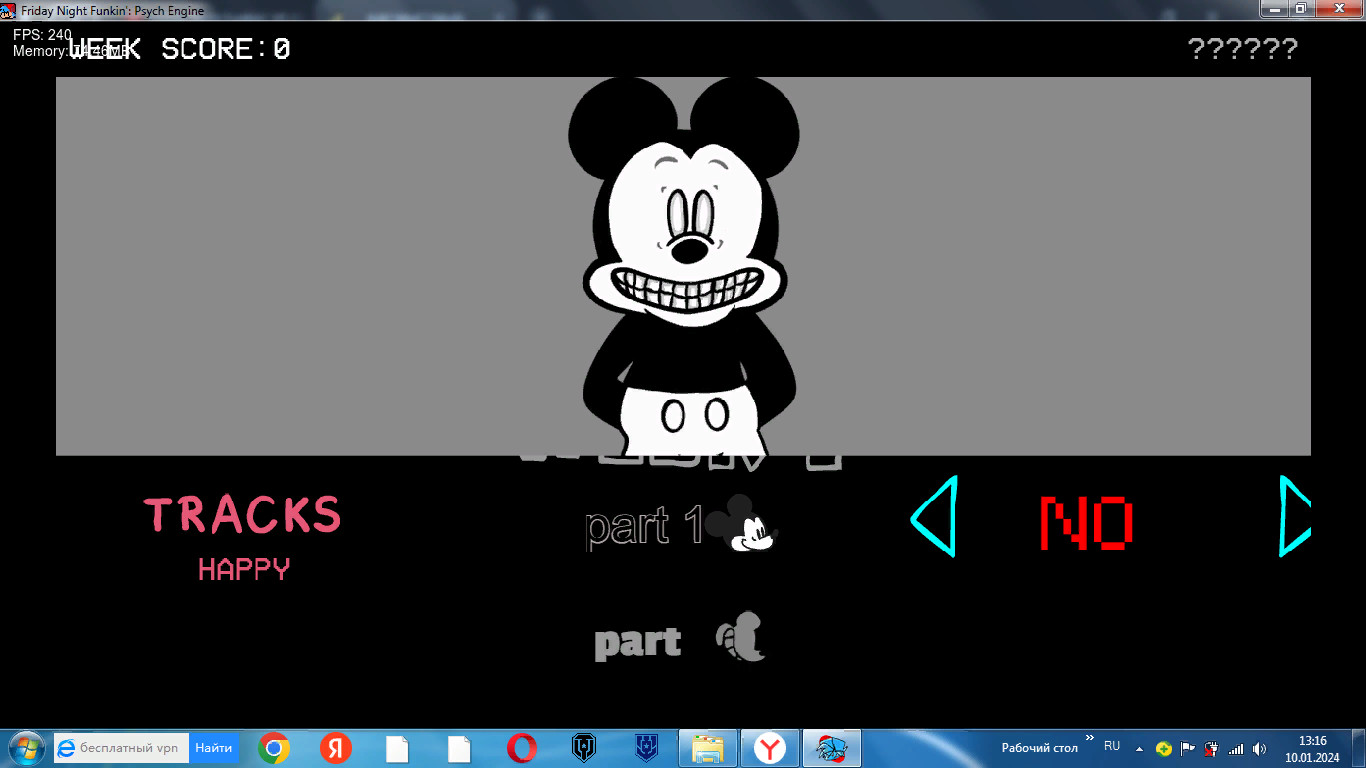Launch Opera browser from the taskbar
This screenshot has width=1366, height=768.
click(x=522, y=747)
